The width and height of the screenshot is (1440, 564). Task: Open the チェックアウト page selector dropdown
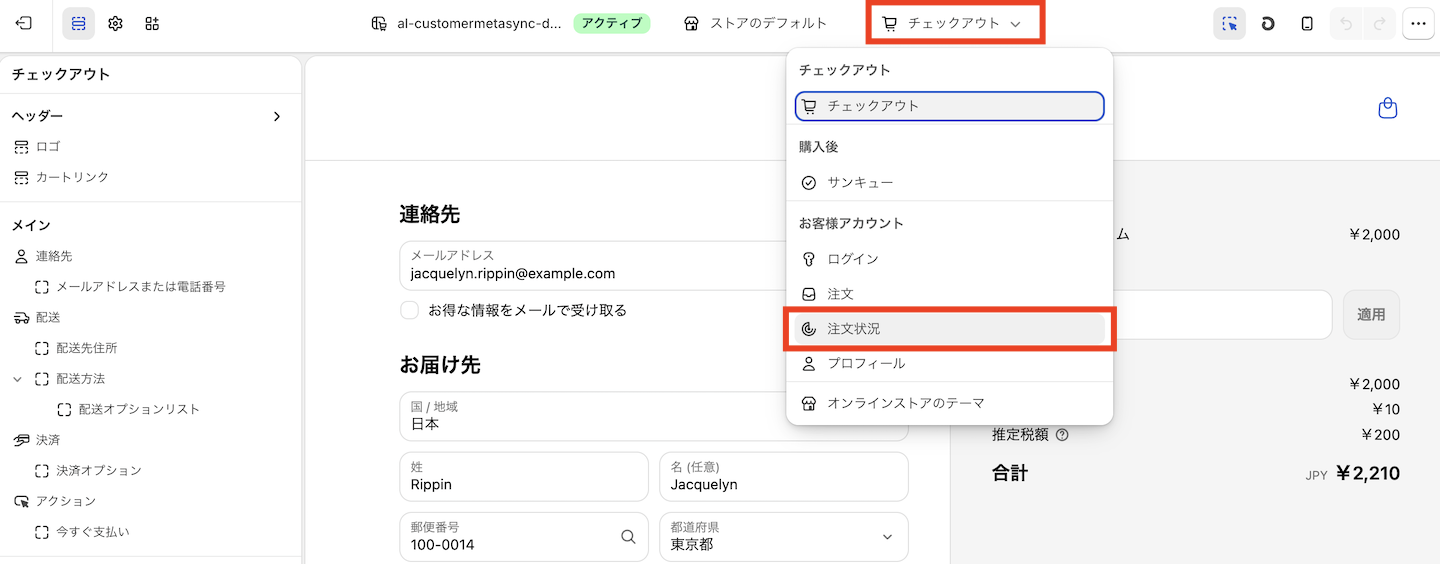(952, 23)
